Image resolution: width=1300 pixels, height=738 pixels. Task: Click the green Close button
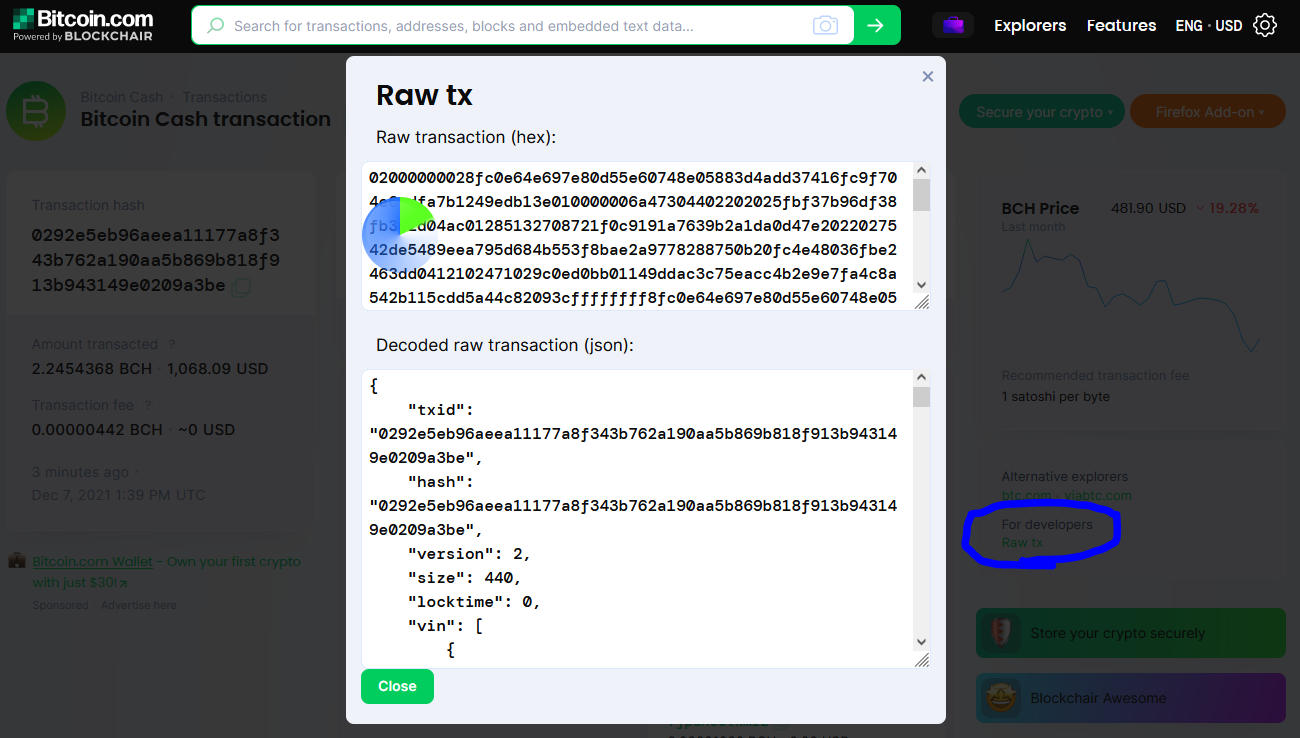coord(397,686)
